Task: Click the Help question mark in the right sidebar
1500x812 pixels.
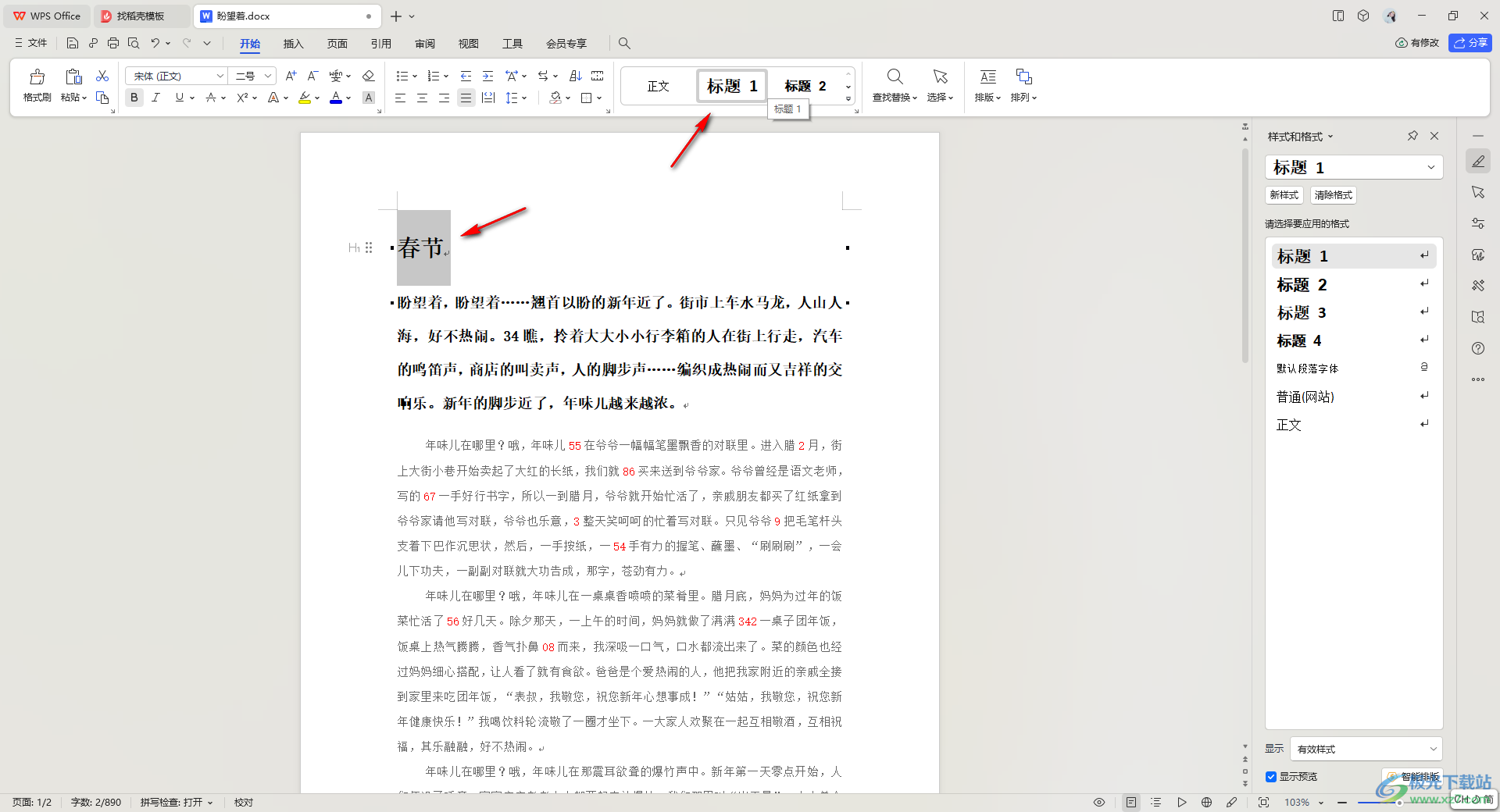Action: 1478,348
